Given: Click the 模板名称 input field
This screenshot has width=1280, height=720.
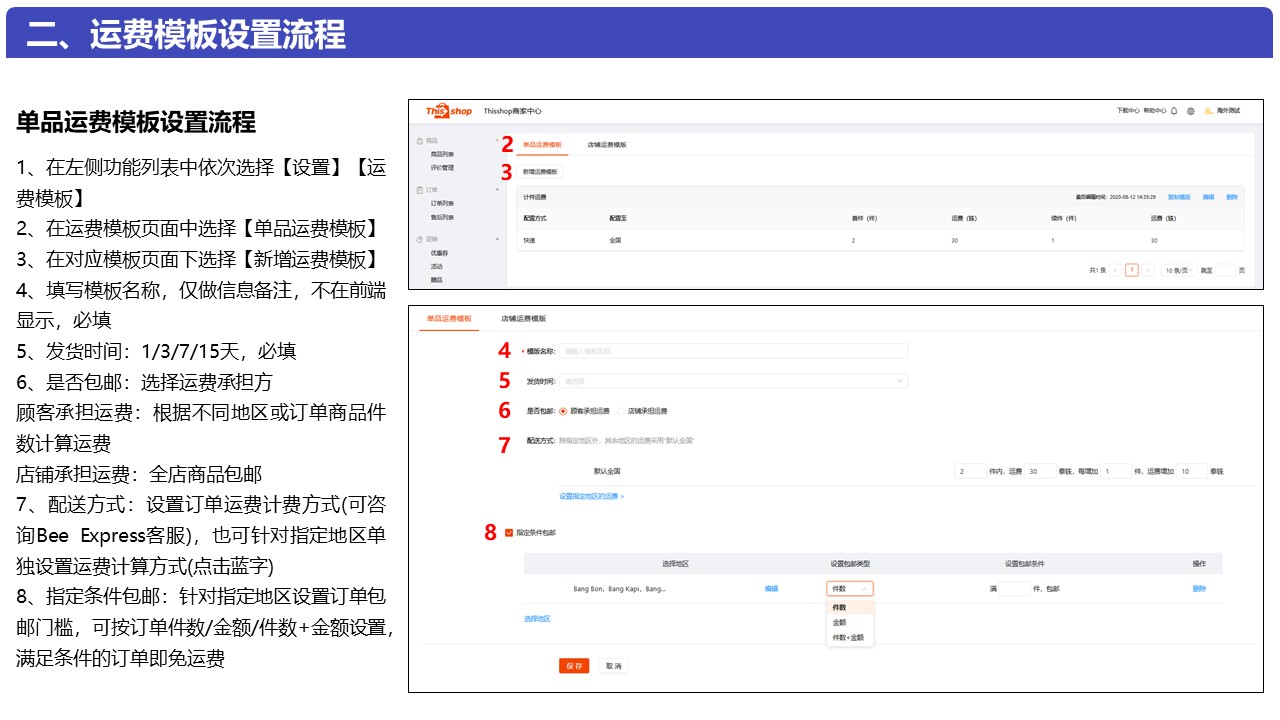Looking at the screenshot, I should (733, 351).
